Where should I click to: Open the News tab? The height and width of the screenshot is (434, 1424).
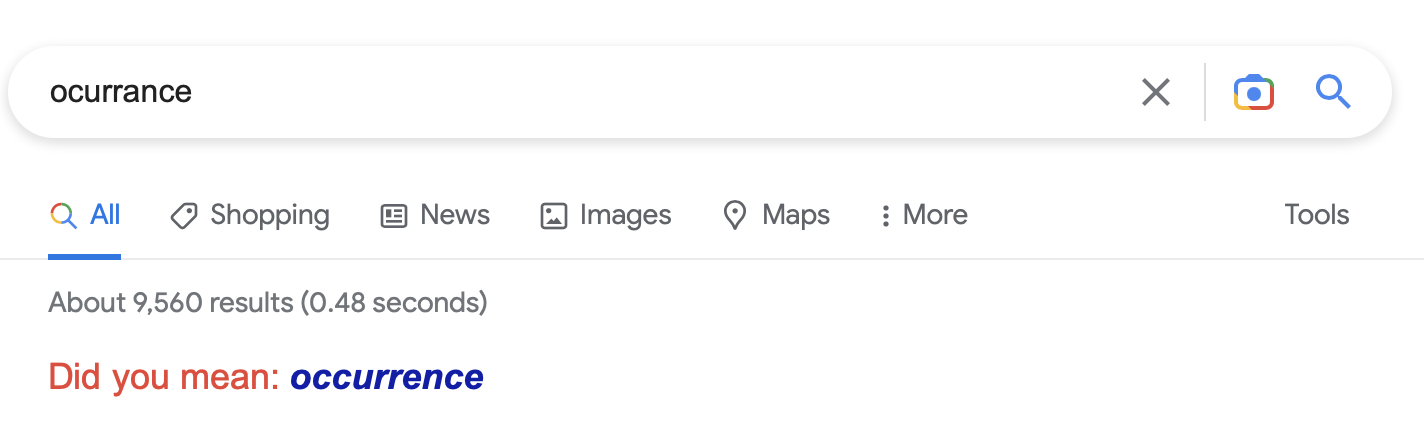click(x=455, y=215)
